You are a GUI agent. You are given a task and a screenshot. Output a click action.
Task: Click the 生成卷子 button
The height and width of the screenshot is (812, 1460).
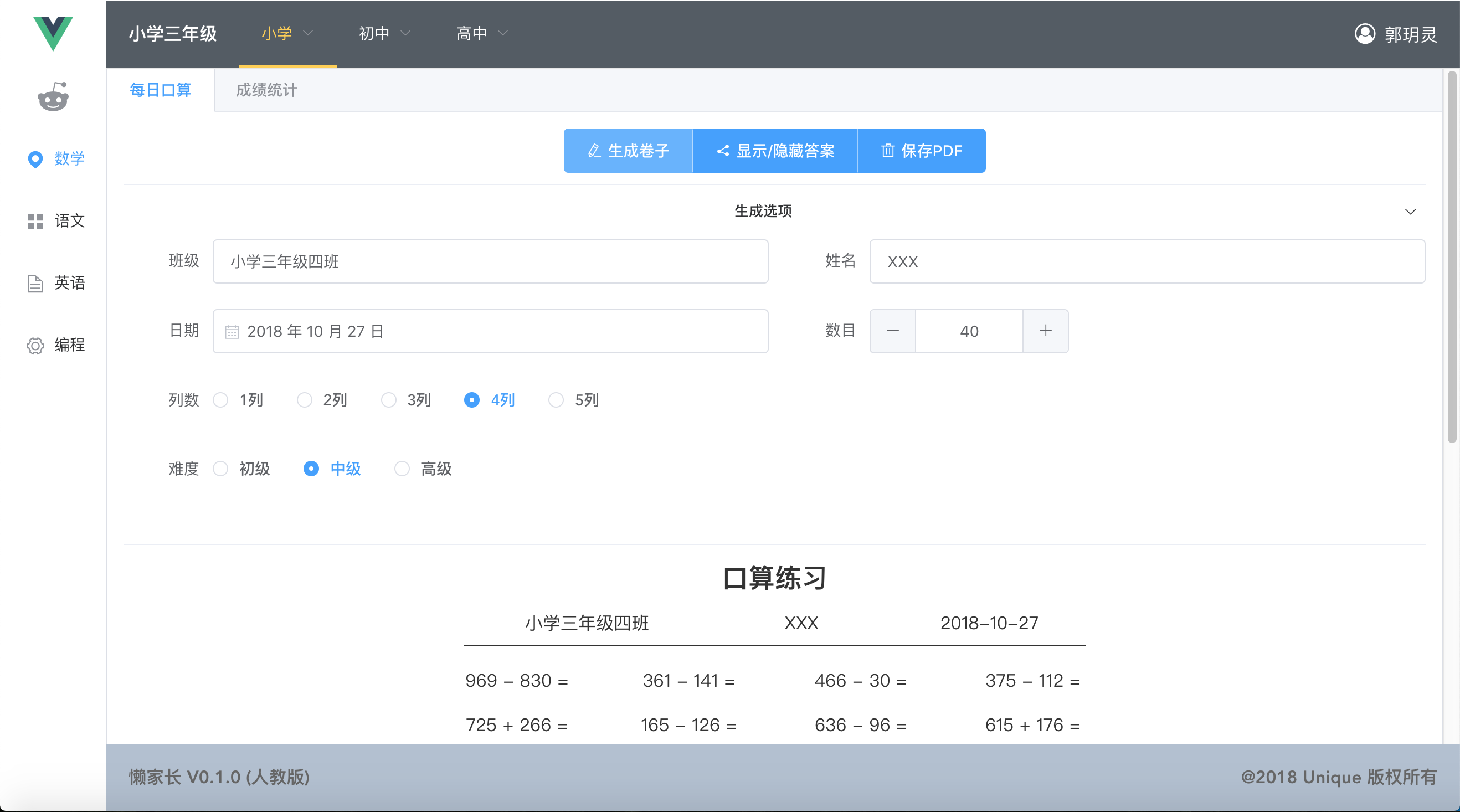[x=628, y=151]
